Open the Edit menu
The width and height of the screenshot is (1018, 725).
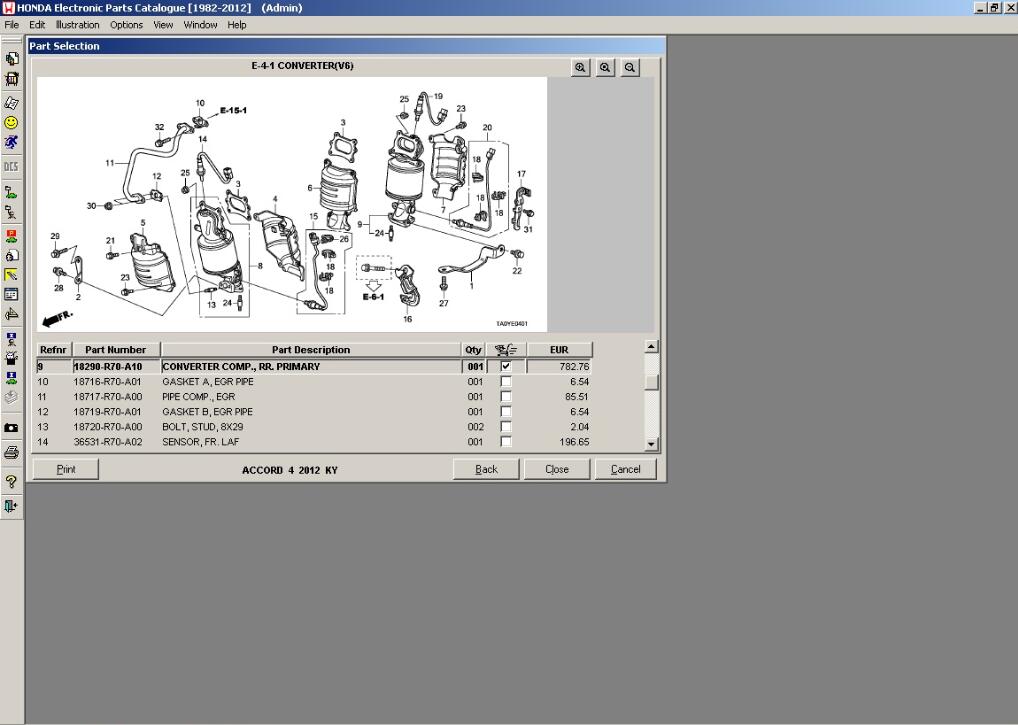point(37,25)
